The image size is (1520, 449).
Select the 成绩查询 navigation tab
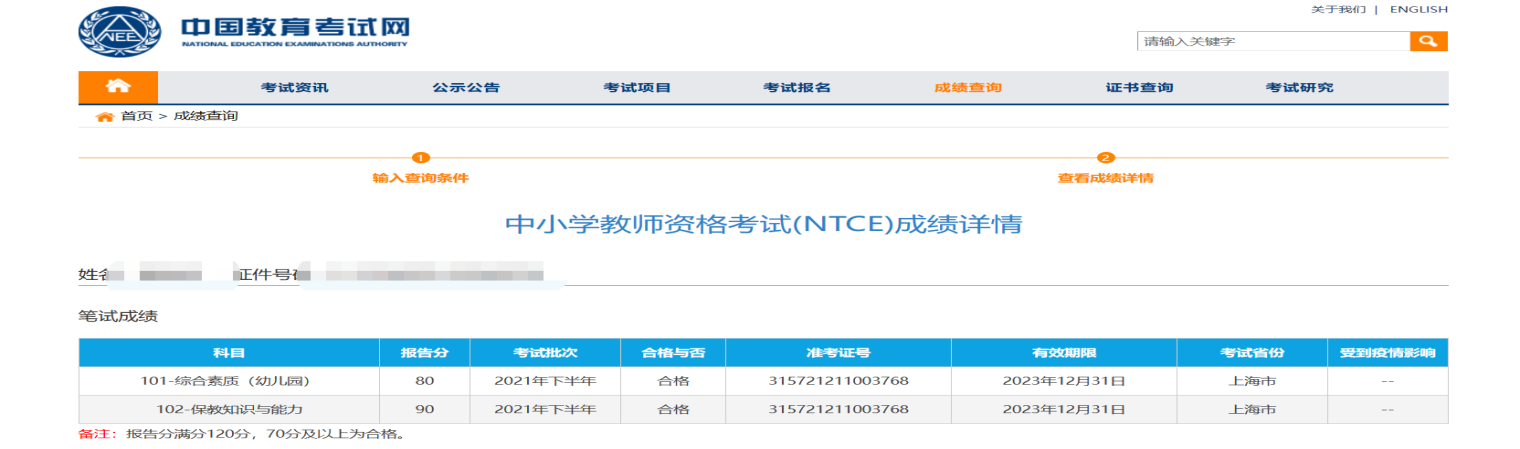tap(967, 88)
